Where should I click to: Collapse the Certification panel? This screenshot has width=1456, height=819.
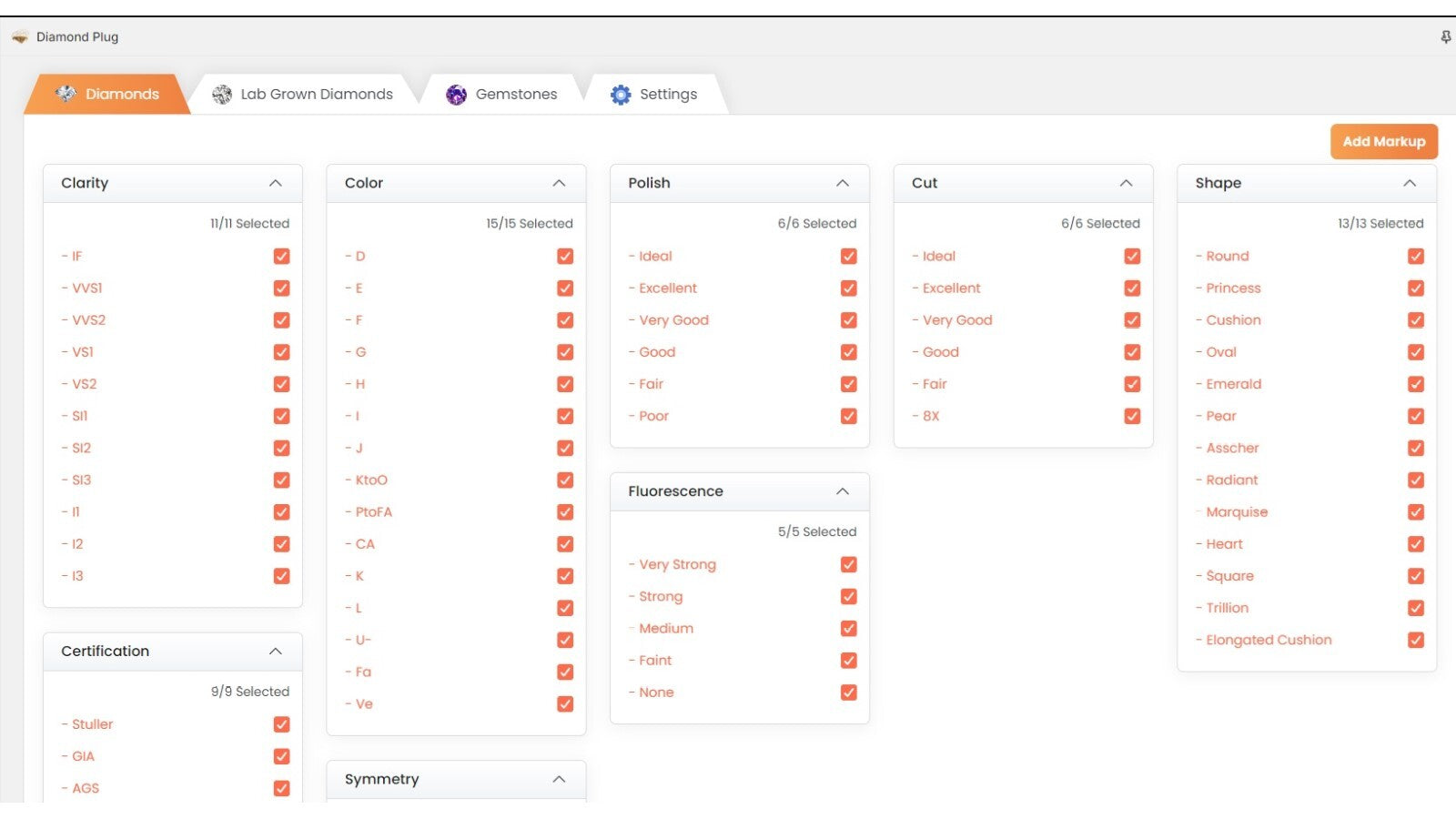point(275,652)
